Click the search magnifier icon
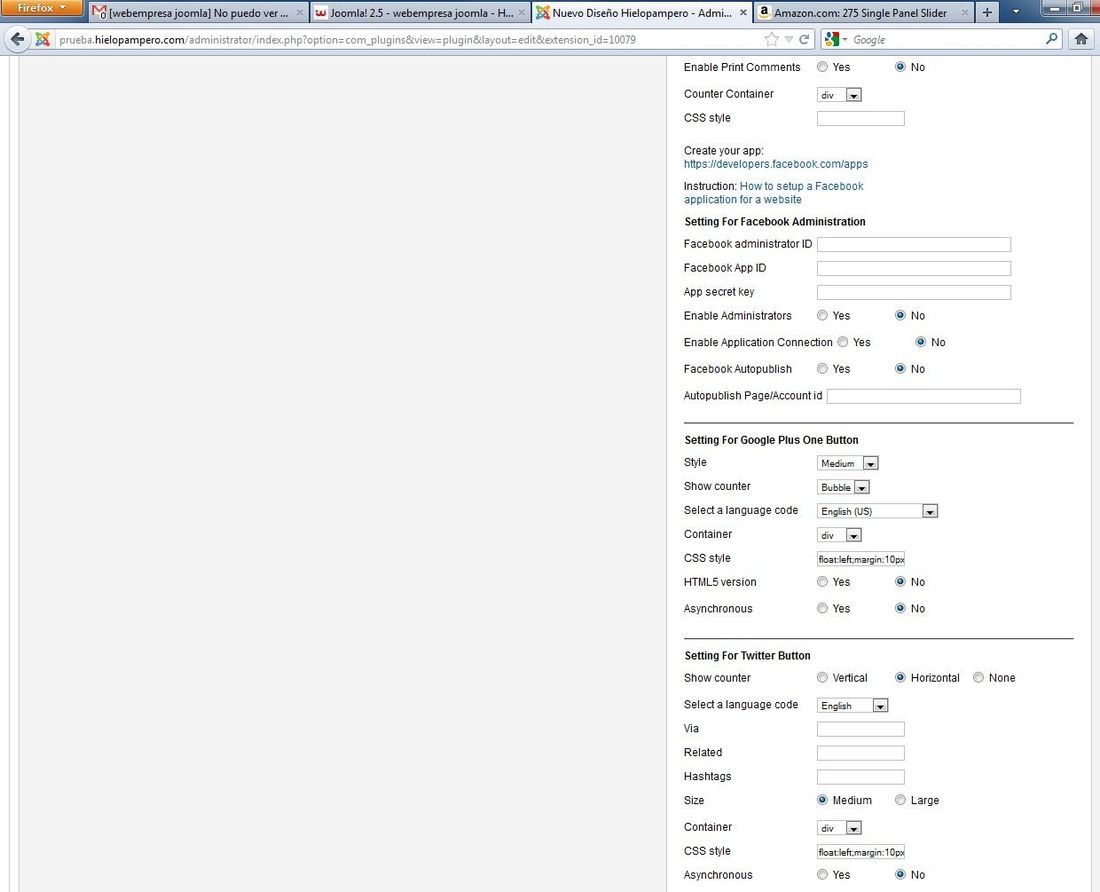 tap(1052, 39)
